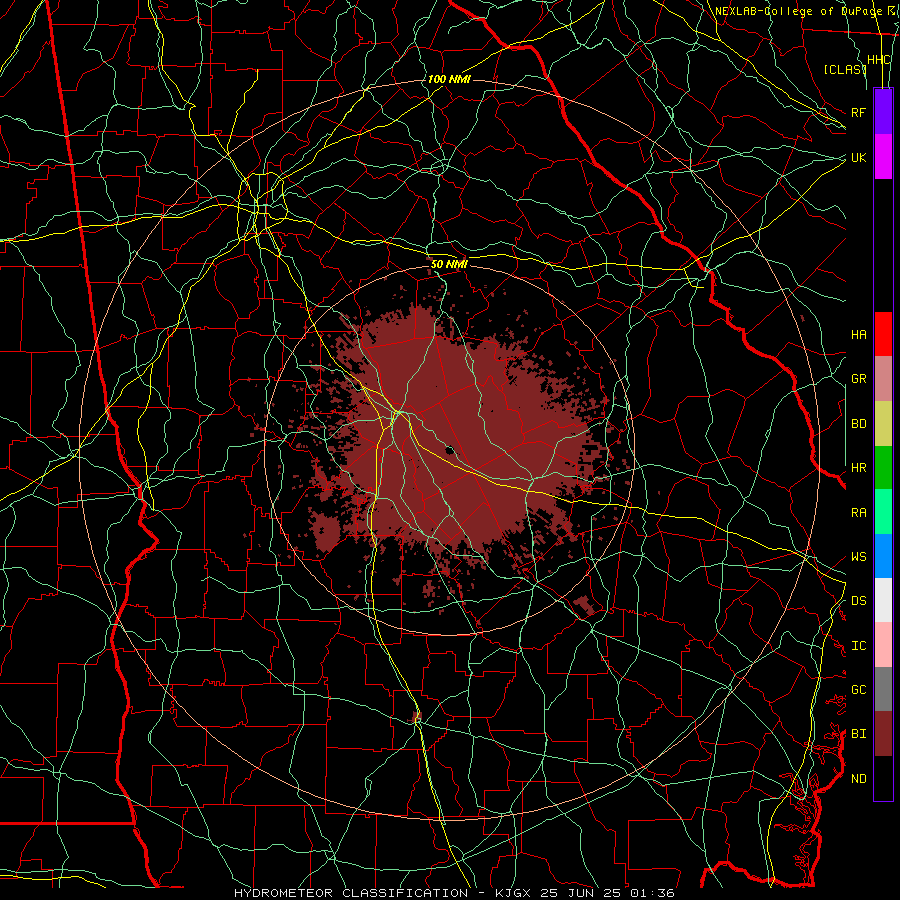Click the 50 NMI range ring label
The height and width of the screenshot is (900, 900).
449,264
